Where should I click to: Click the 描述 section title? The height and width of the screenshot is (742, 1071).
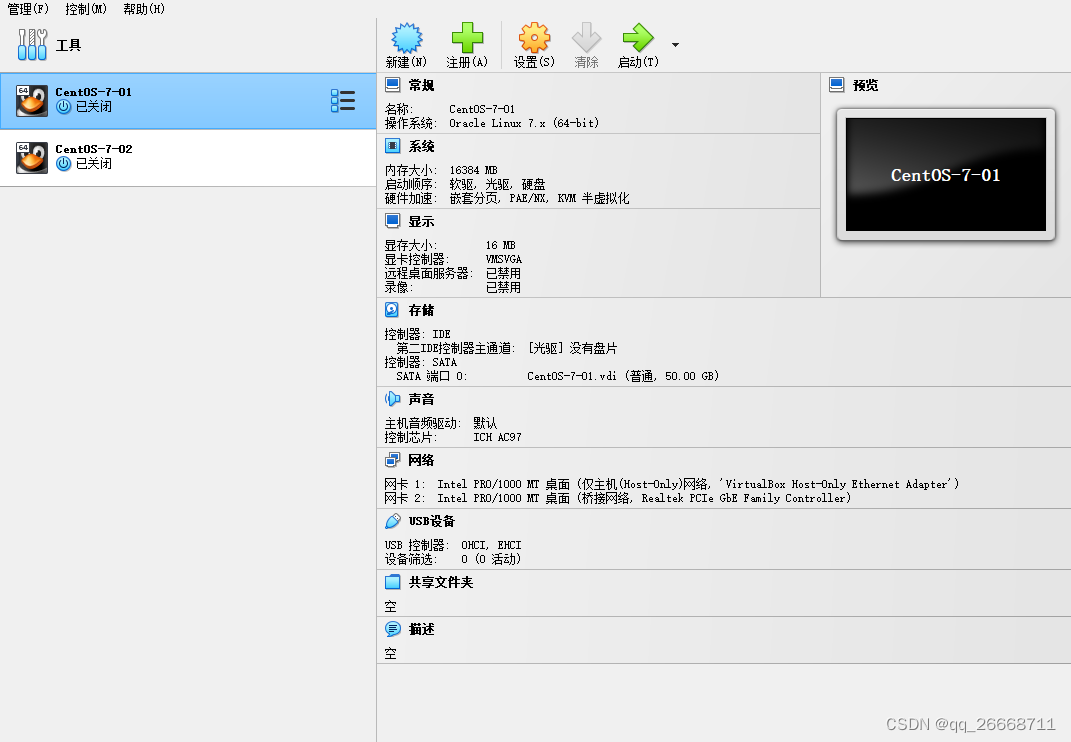tap(421, 629)
